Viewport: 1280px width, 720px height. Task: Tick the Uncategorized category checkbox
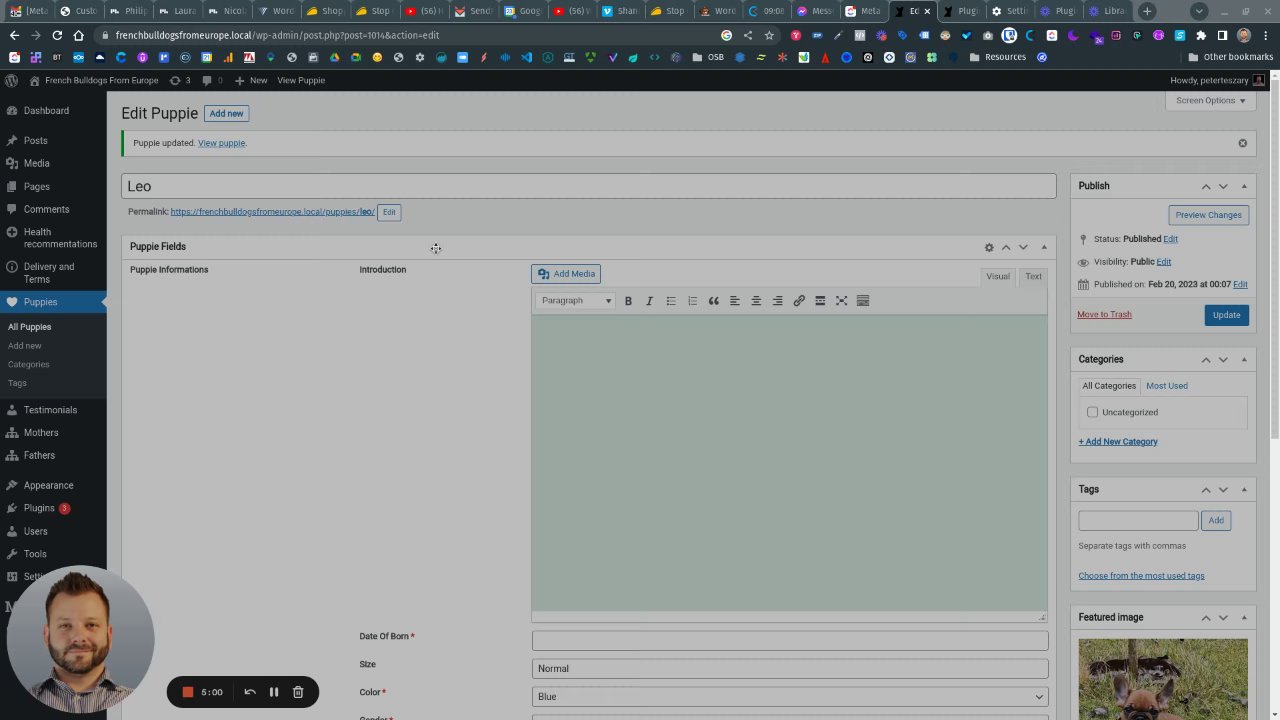click(x=1092, y=412)
